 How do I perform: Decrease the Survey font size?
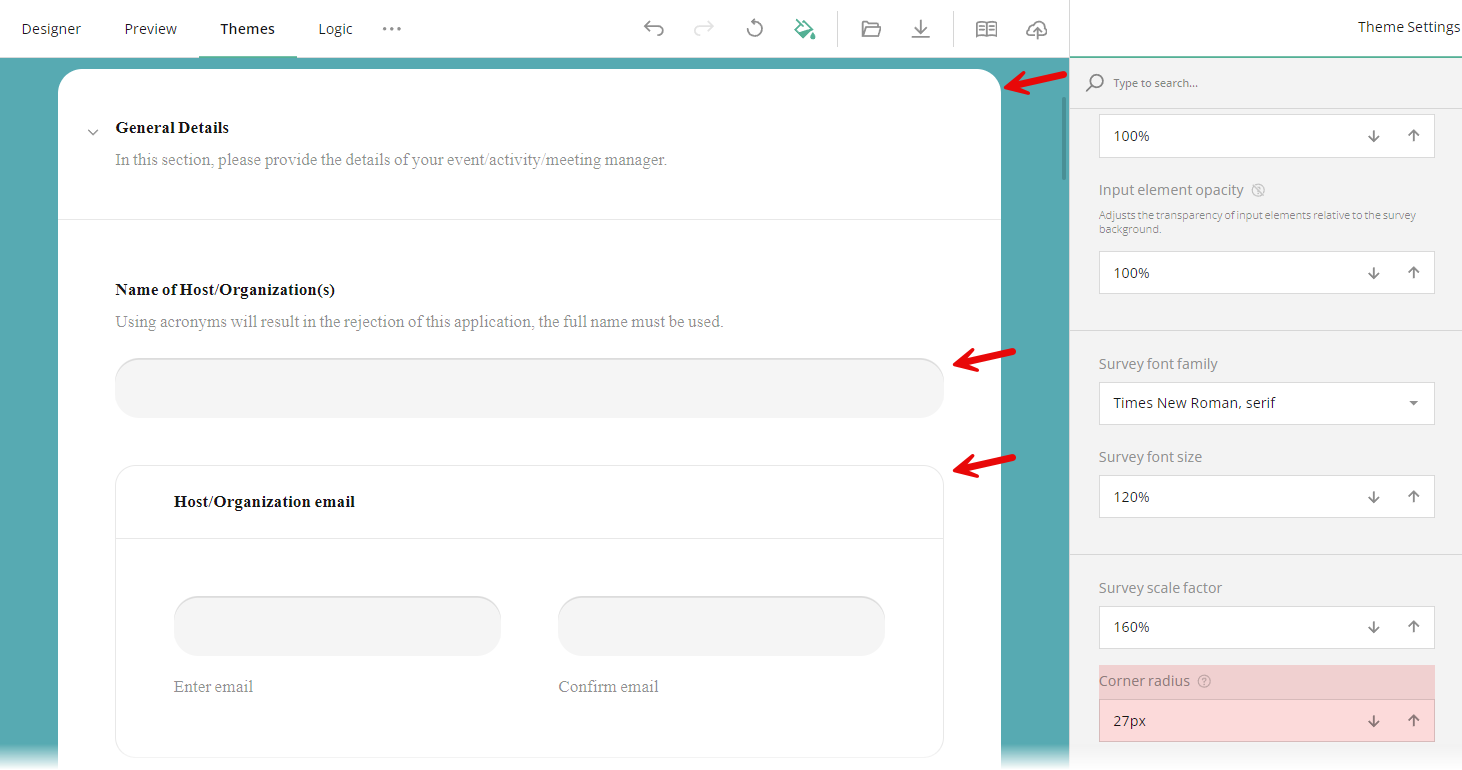(1374, 496)
